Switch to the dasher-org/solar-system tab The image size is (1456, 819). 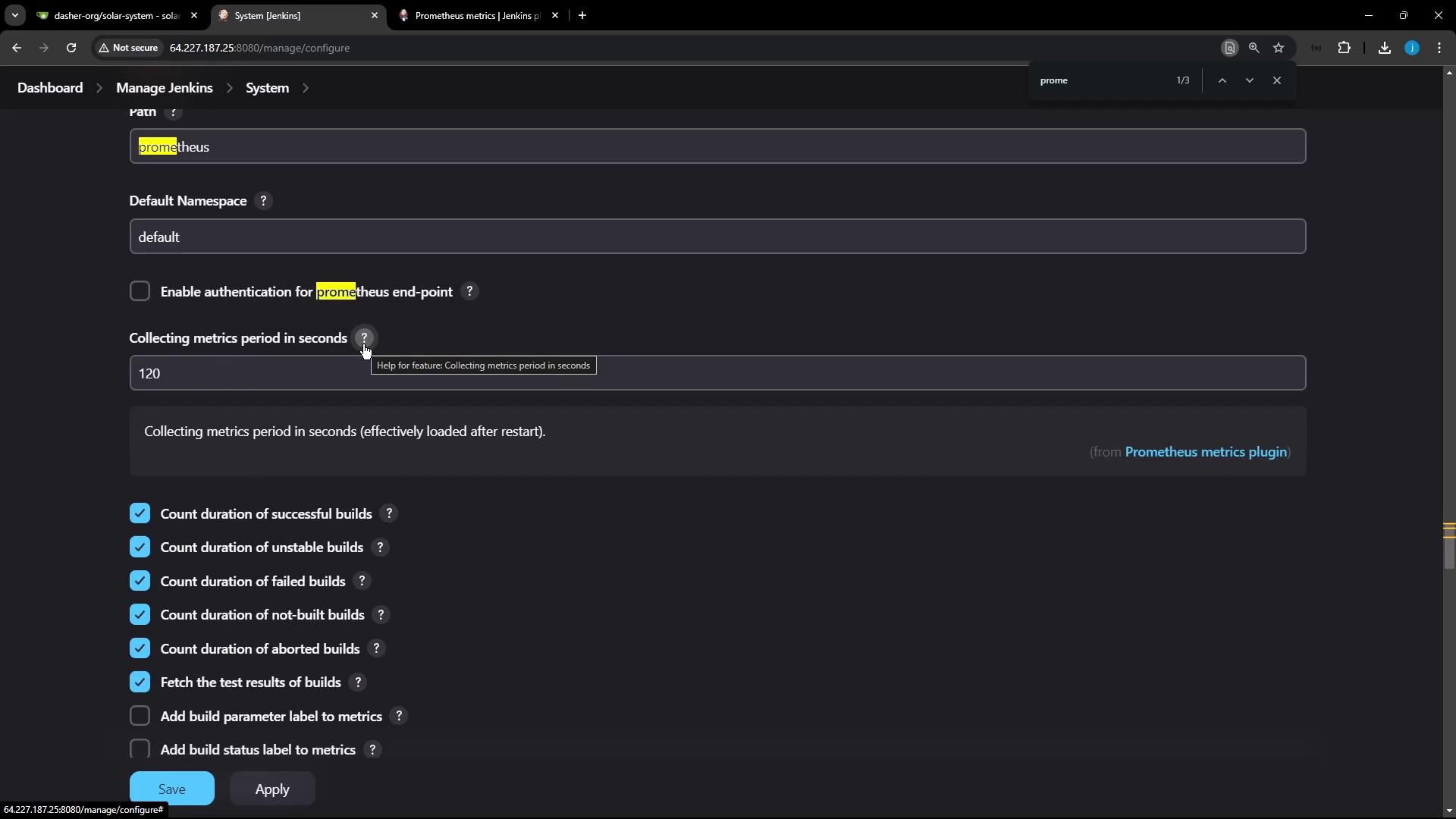[114, 15]
